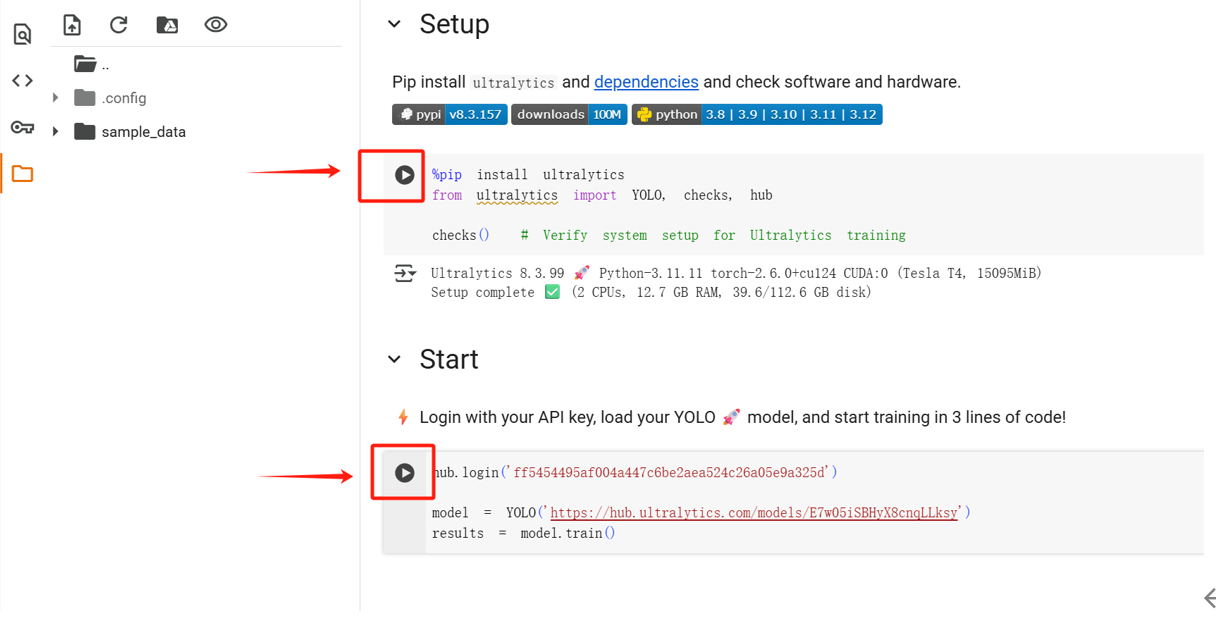Open the secrets key icon in sidebar

coord(22,127)
